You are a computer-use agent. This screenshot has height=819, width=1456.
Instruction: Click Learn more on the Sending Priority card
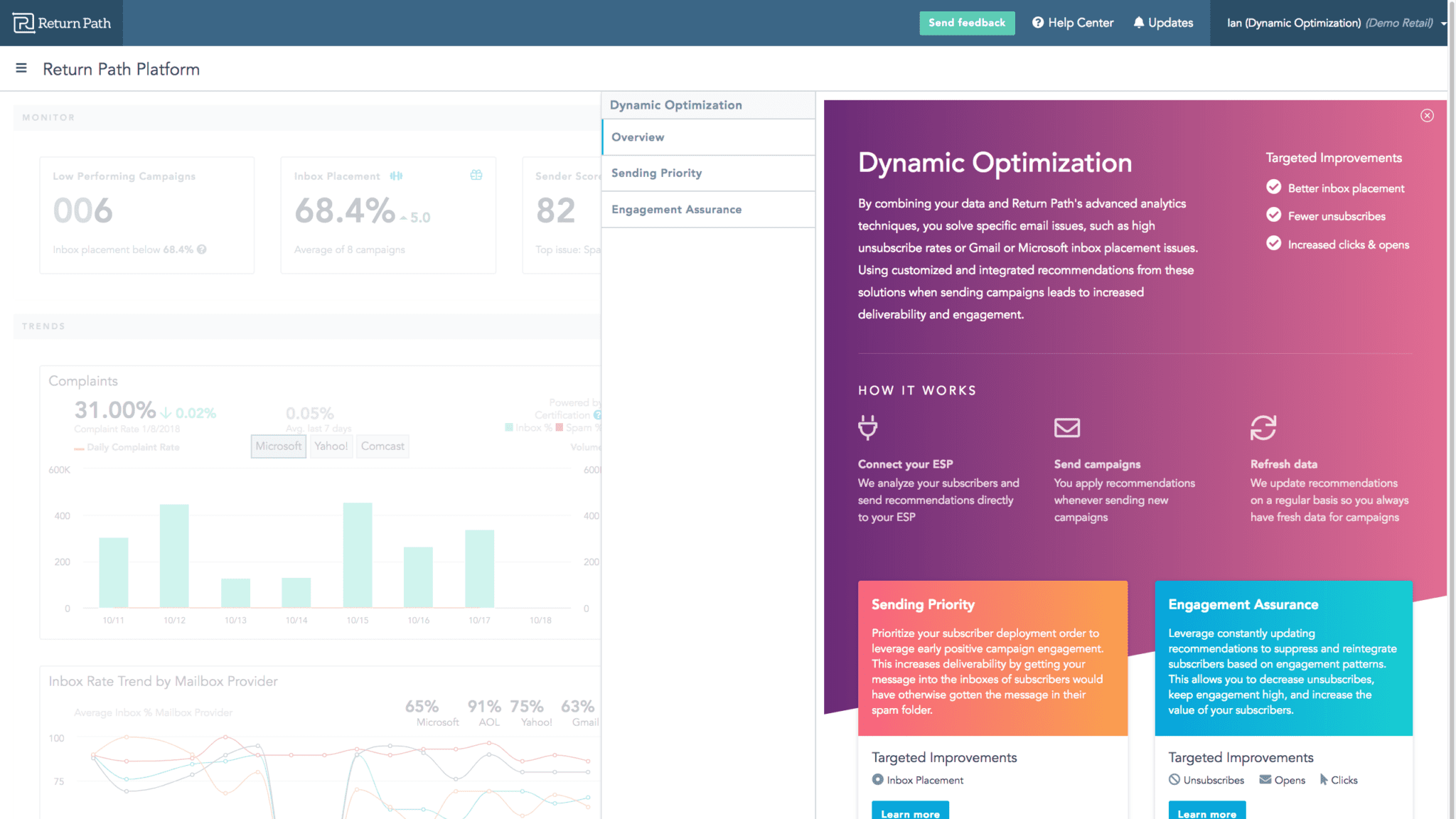click(910, 814)
